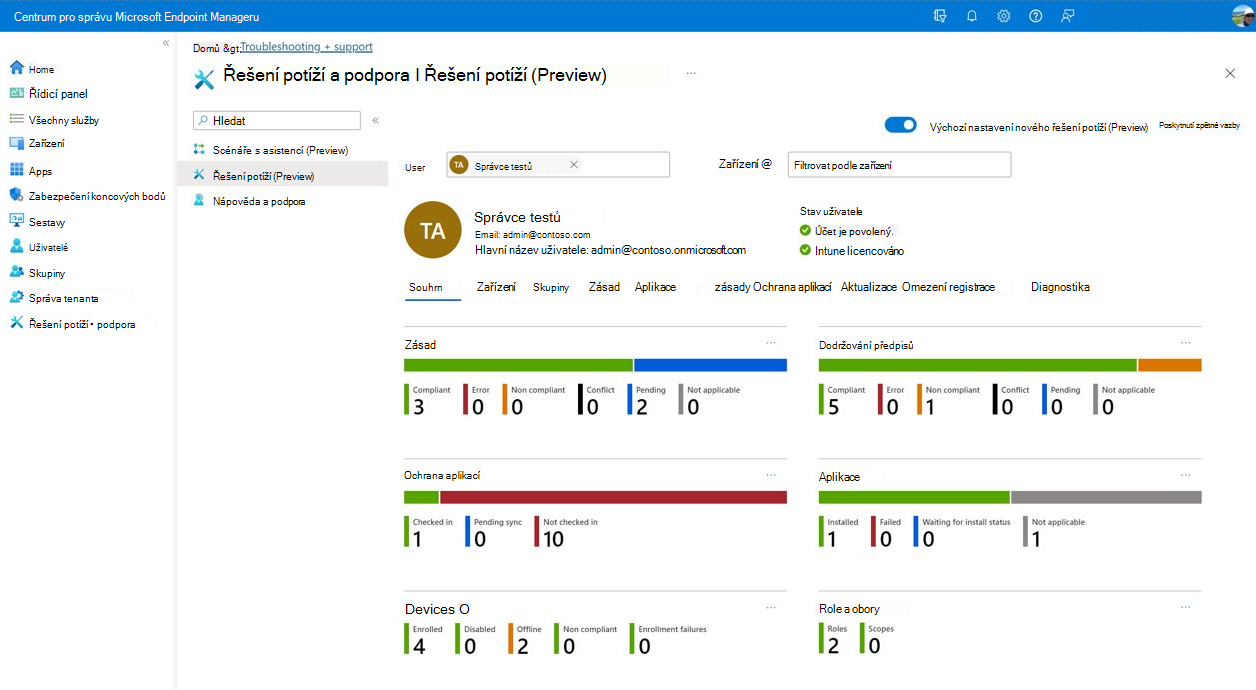Open Apps grid icon in sidebar
1256x690 pixels.
click(x=16, y=170)
